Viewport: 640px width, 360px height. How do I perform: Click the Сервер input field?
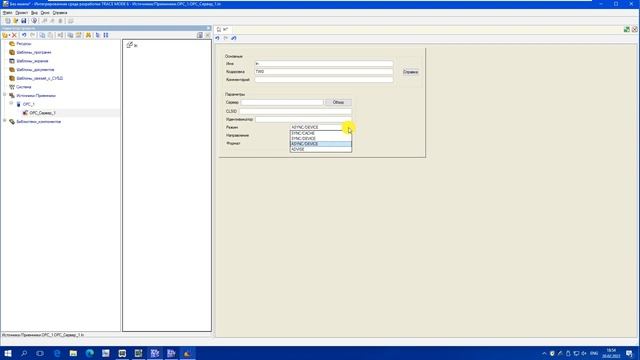pos(282,102)
